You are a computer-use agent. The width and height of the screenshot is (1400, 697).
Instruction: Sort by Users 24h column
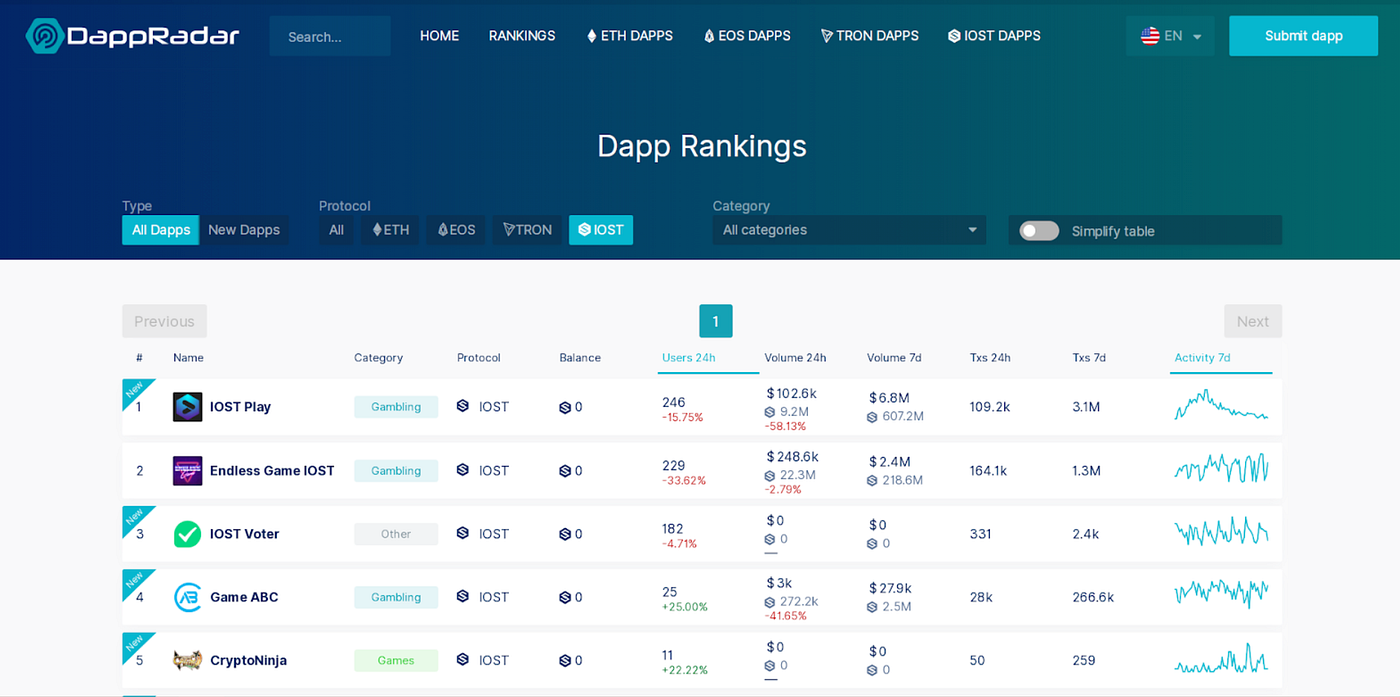[689, 358]
